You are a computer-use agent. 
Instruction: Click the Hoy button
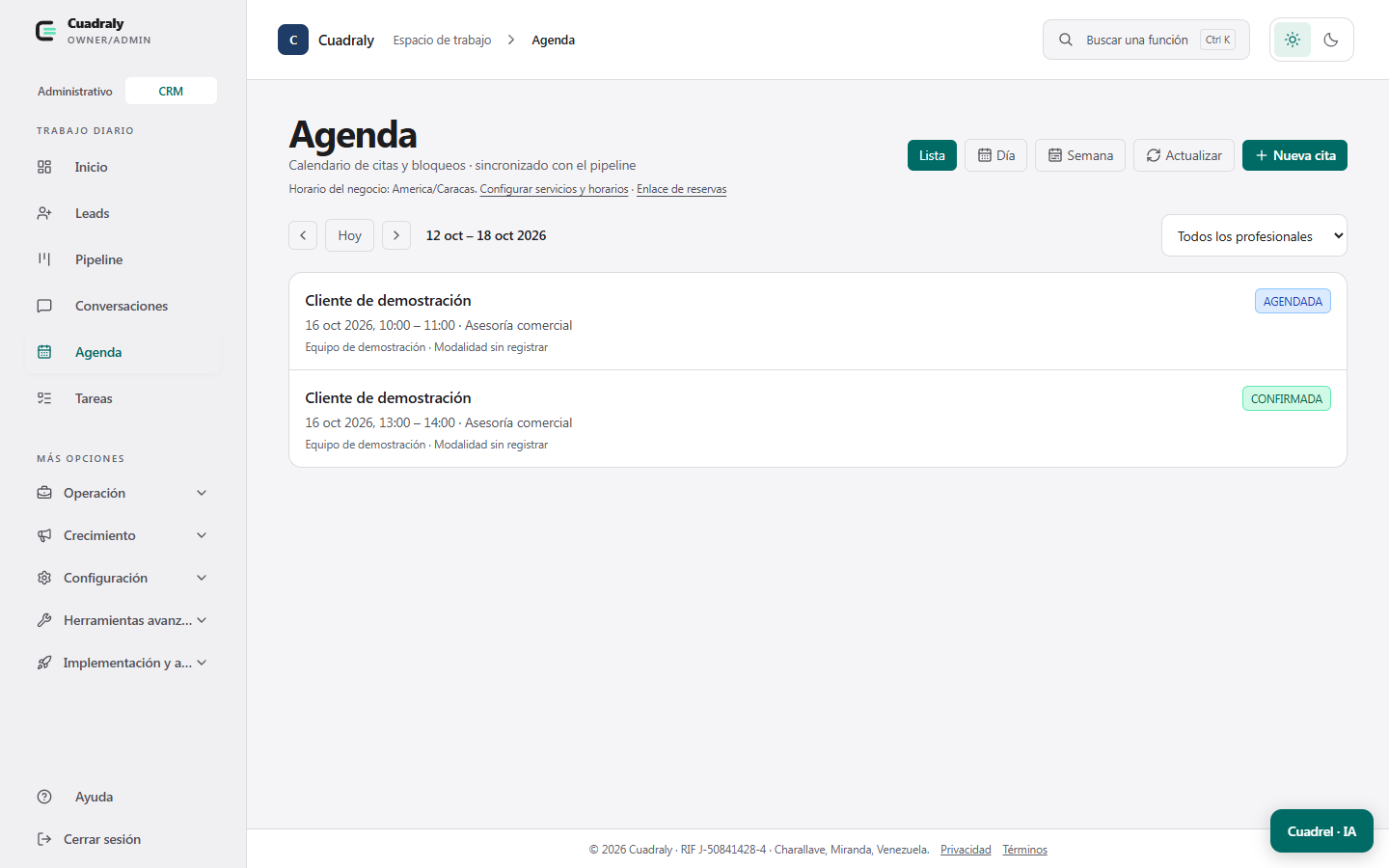[349, 235]
